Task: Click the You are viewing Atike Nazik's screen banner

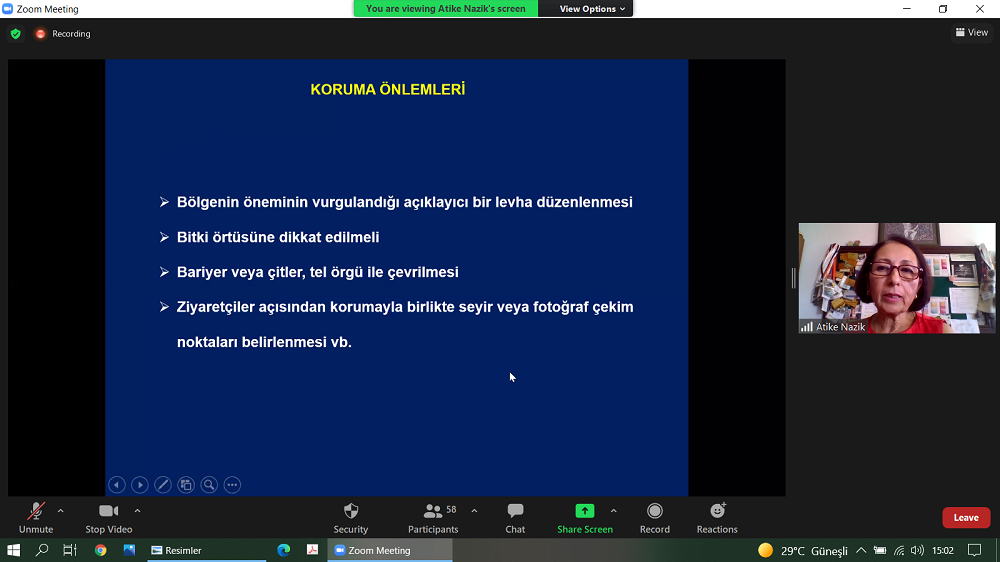Action: (446, 8)
